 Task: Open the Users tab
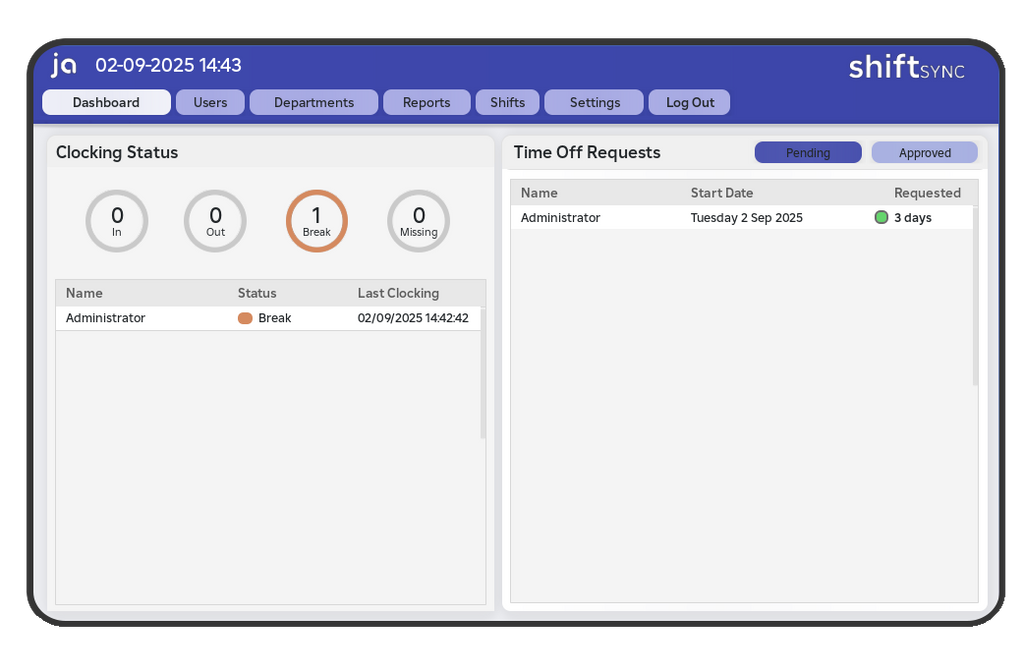(x=210, y=102)
